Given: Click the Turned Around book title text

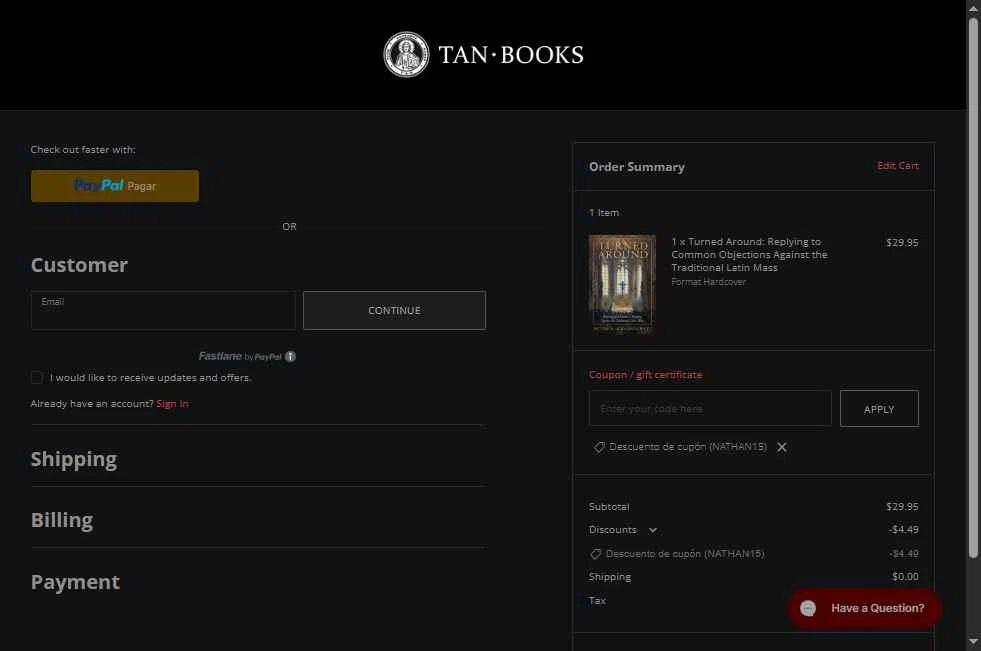Looking at the screenshot, I should [x=749, y=255].
